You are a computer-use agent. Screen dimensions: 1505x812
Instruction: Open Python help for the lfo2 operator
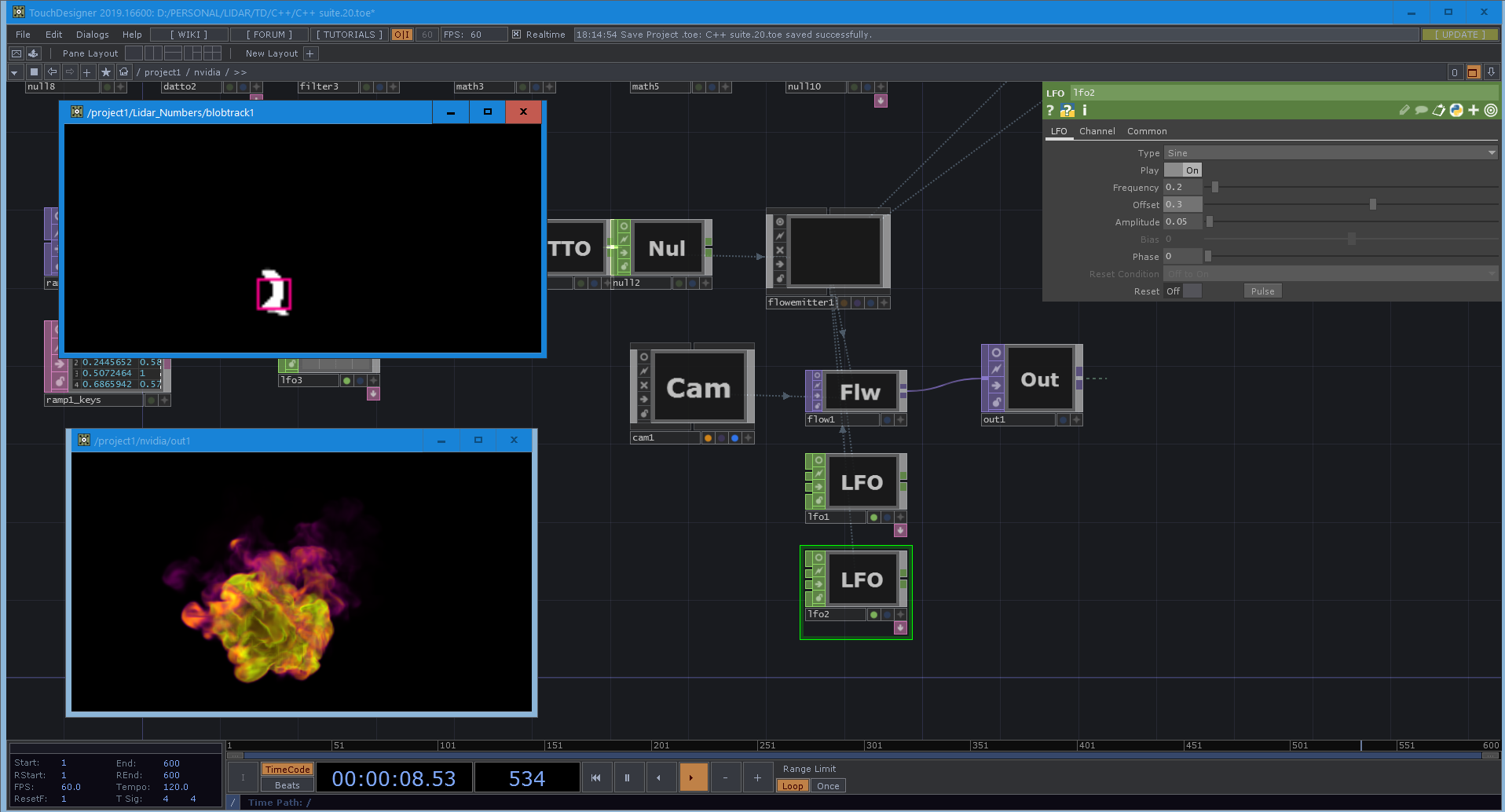tap(1067, 111)
